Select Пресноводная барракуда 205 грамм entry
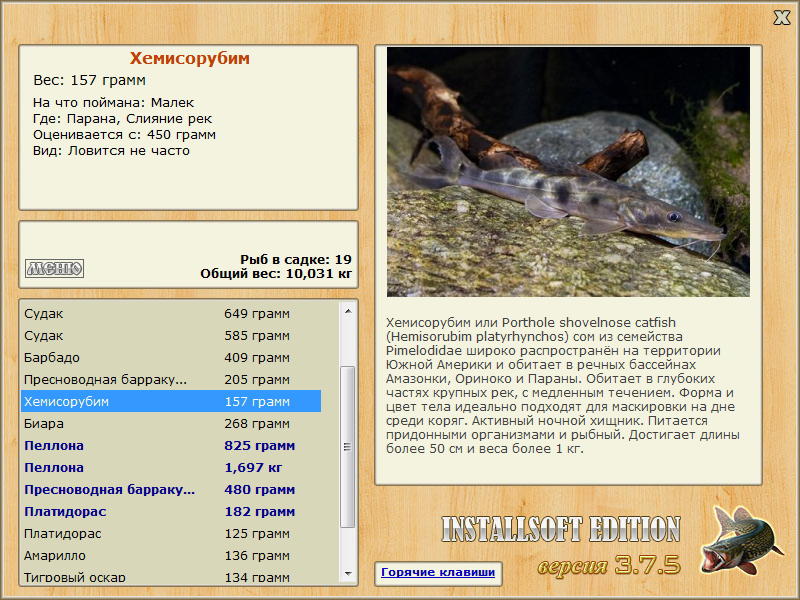800x600 pixels. pyautogui.click(x=171, y=380)
